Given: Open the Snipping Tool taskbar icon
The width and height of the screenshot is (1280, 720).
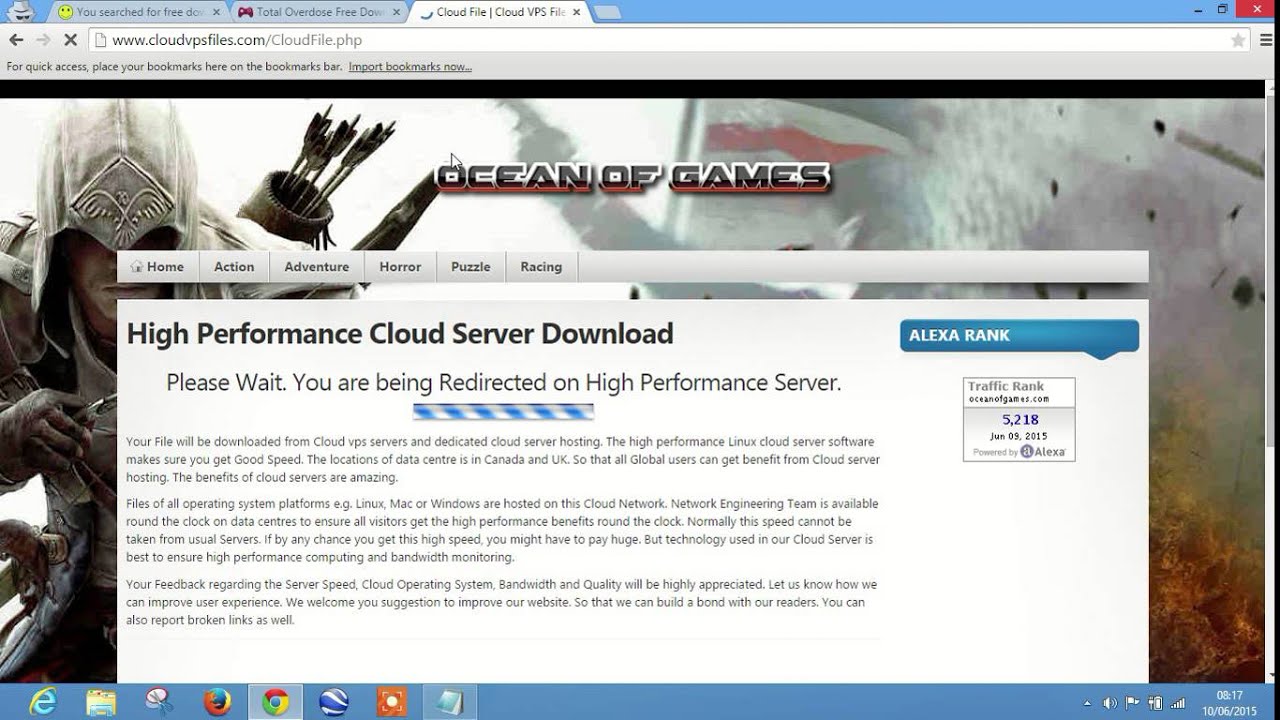Looking at the screenshot, I should point(159,702).
